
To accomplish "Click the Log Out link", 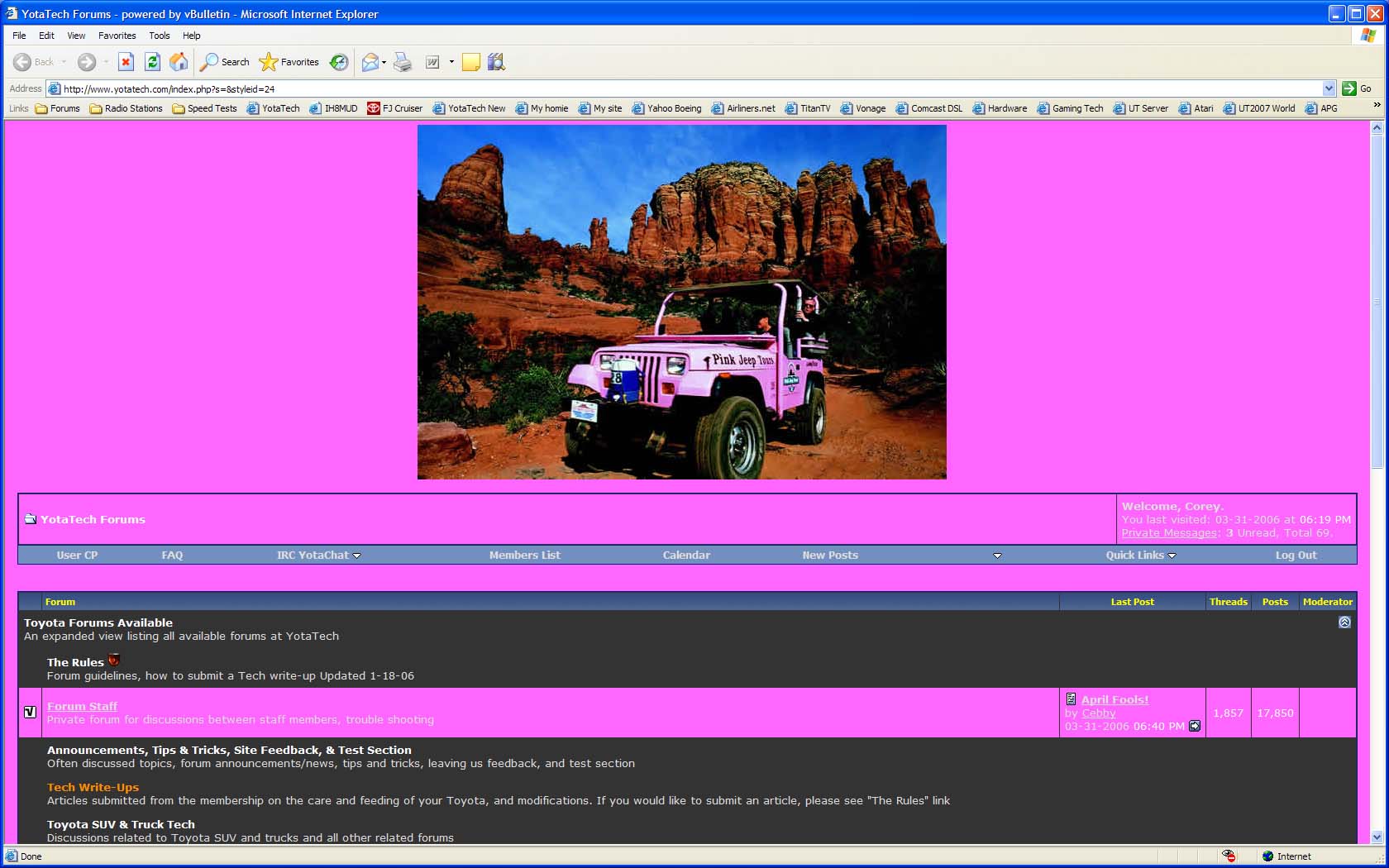I will coord(1296,556).
